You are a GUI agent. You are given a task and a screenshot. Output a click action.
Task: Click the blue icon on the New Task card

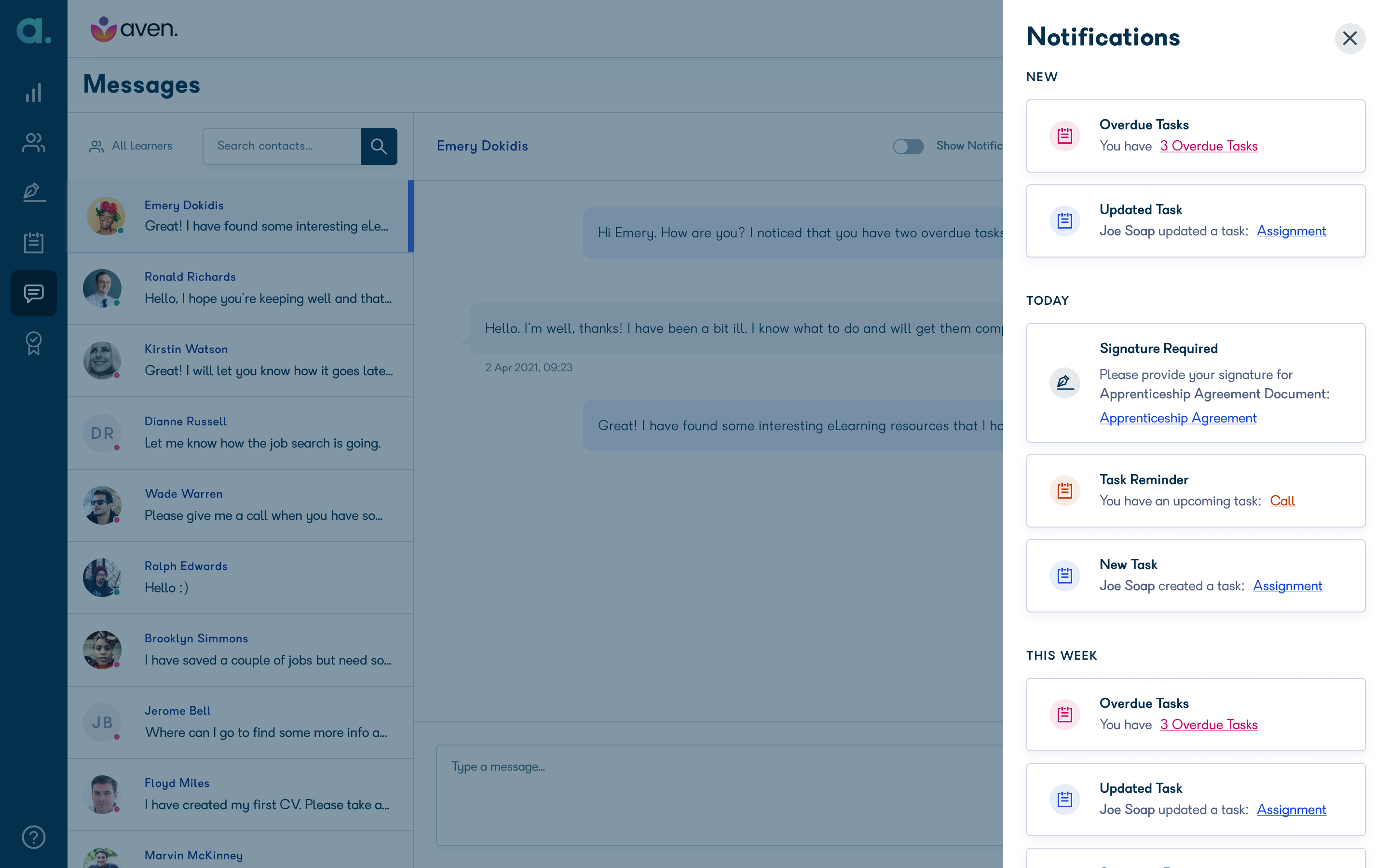[x=1065, y=575]
